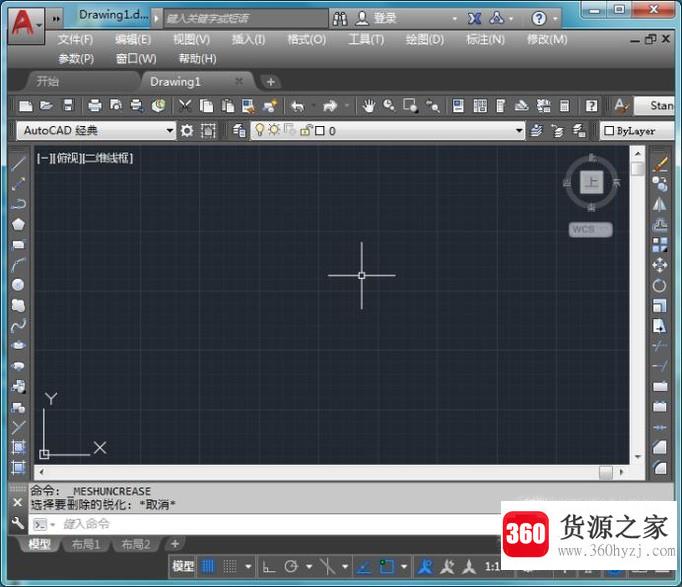Open the 视图(V) menu
This screenshot has height=587, width=682.
pyautogui.click(x=192, y=40)
